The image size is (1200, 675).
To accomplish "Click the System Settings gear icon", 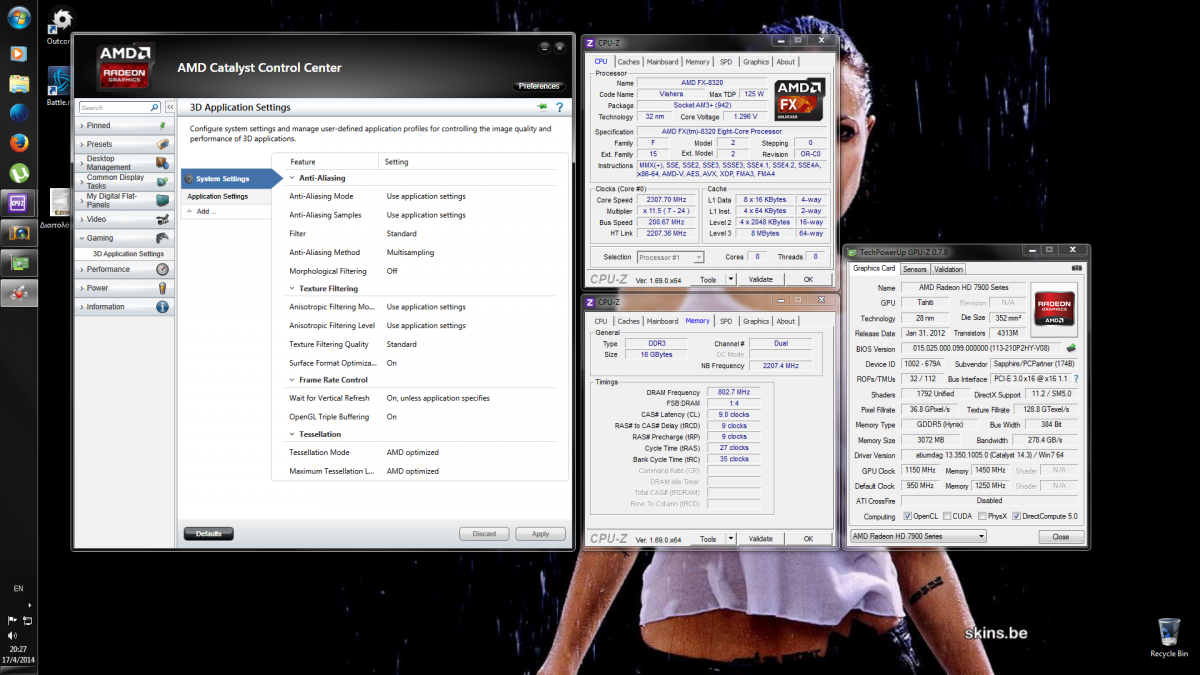I will 188,179.
